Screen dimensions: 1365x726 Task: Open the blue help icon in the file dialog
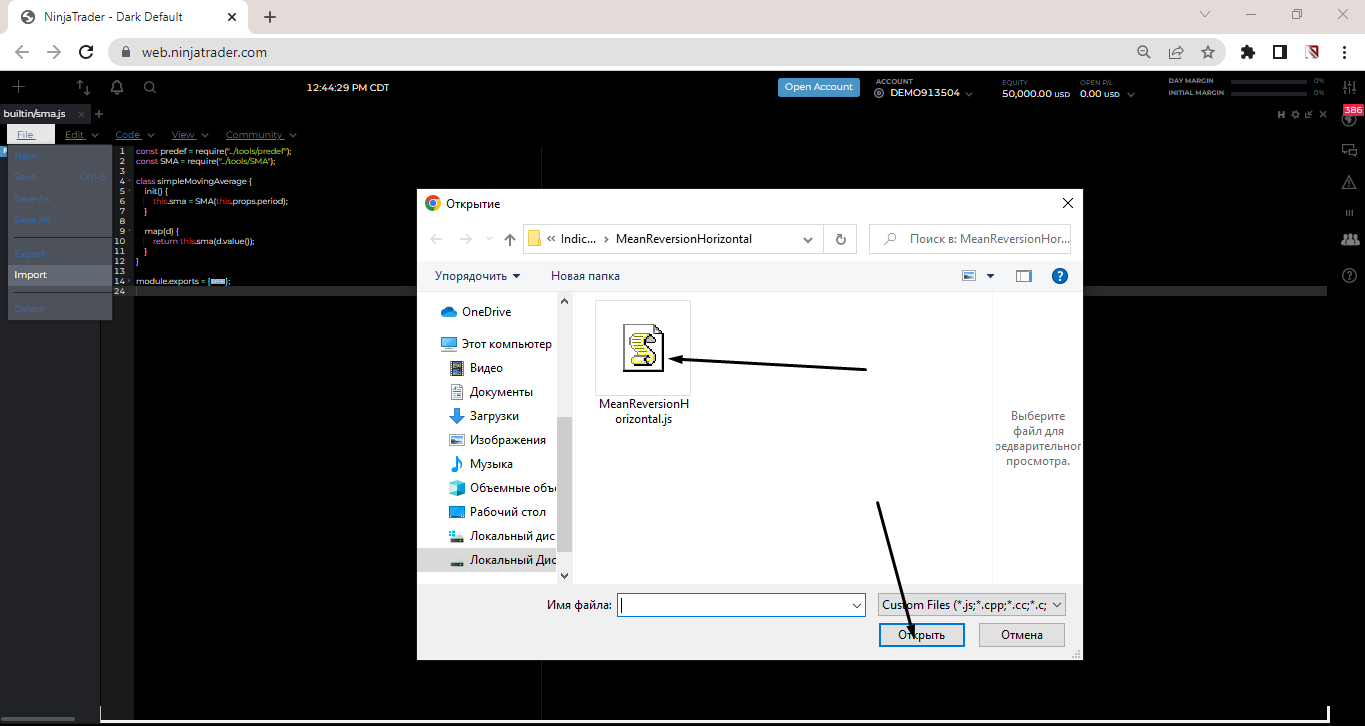(1060, 276)
